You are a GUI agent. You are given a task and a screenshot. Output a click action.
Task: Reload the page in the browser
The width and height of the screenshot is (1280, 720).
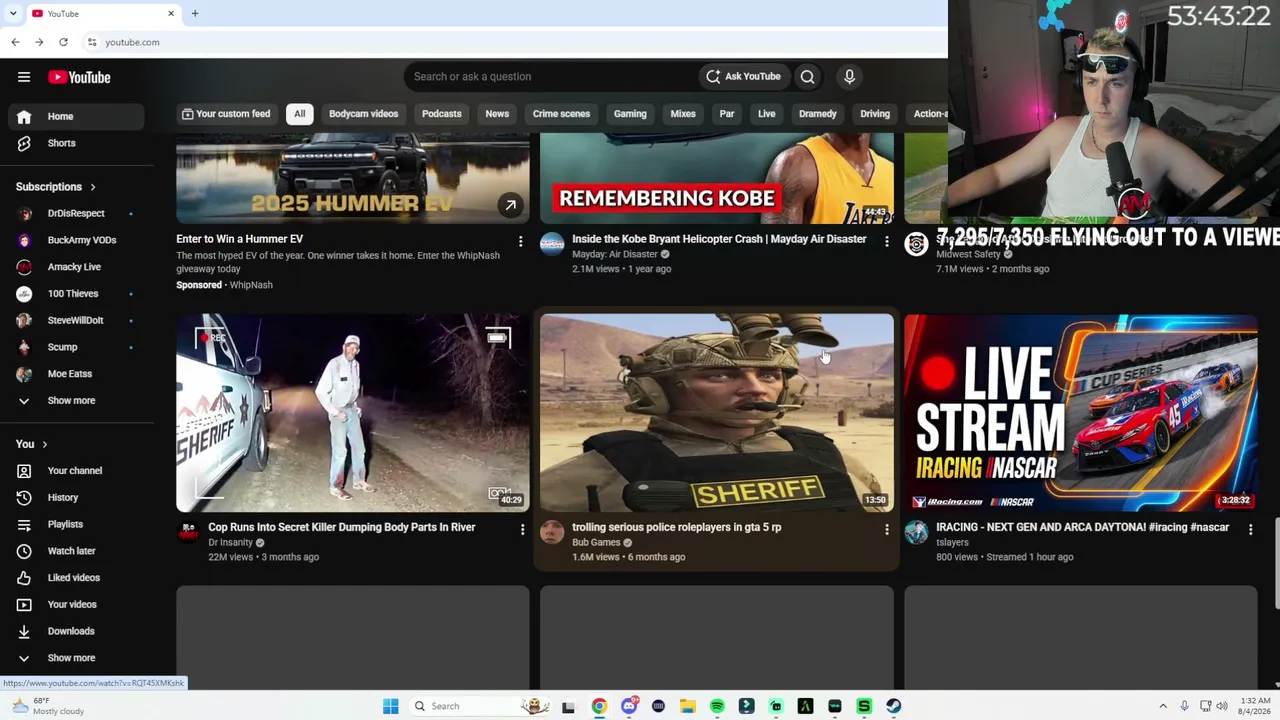[x=63, y=42]
